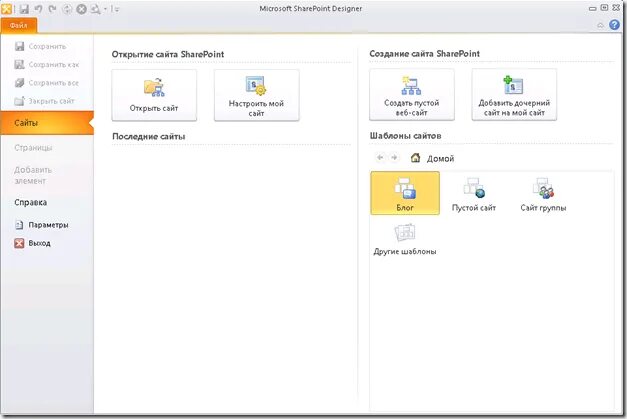Viewport: 627px width, 419px height.
Task: Click the Undo arrow in the quick access toolbar
Action: pos(38,9)
